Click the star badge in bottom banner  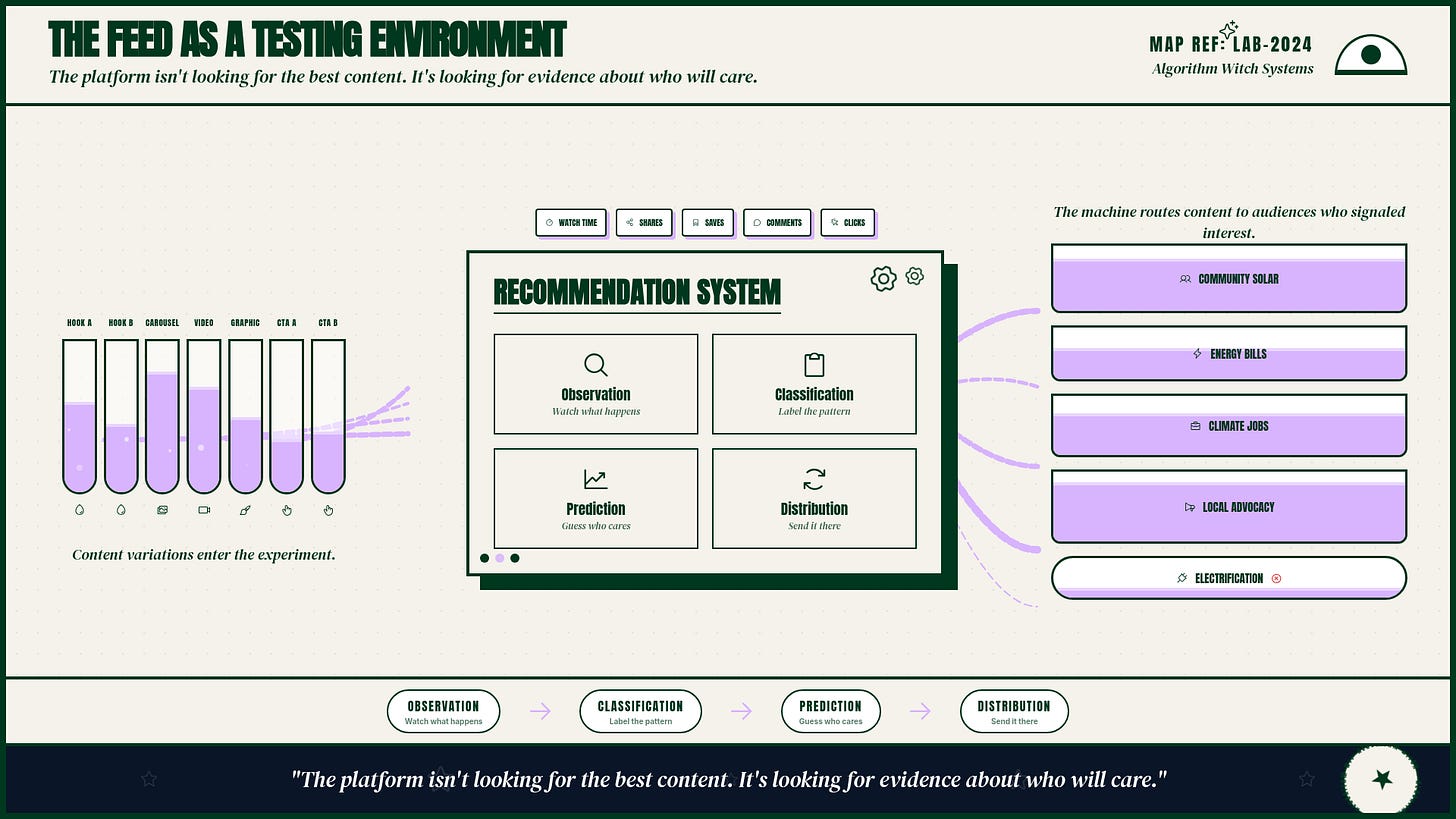(1381, 780)
